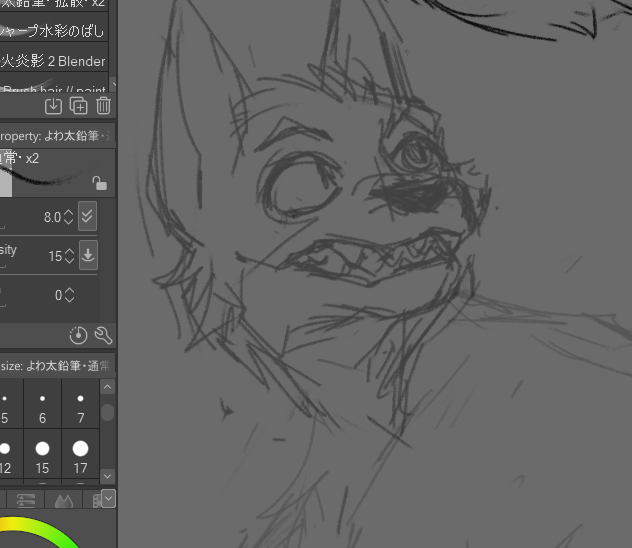This screenshot has height=548, width=632.
Task: Open sub tool detail wrench icon
Action: pyautogui.click(x=103, y=336)
